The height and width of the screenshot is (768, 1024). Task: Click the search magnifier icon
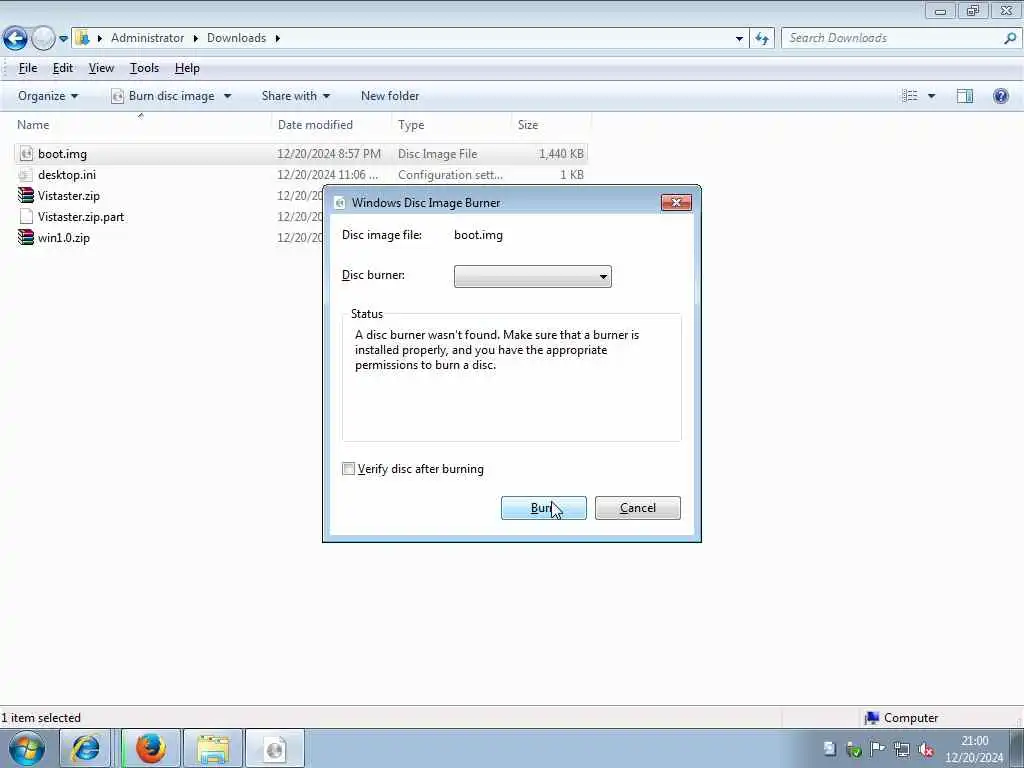coord(1010,38)
